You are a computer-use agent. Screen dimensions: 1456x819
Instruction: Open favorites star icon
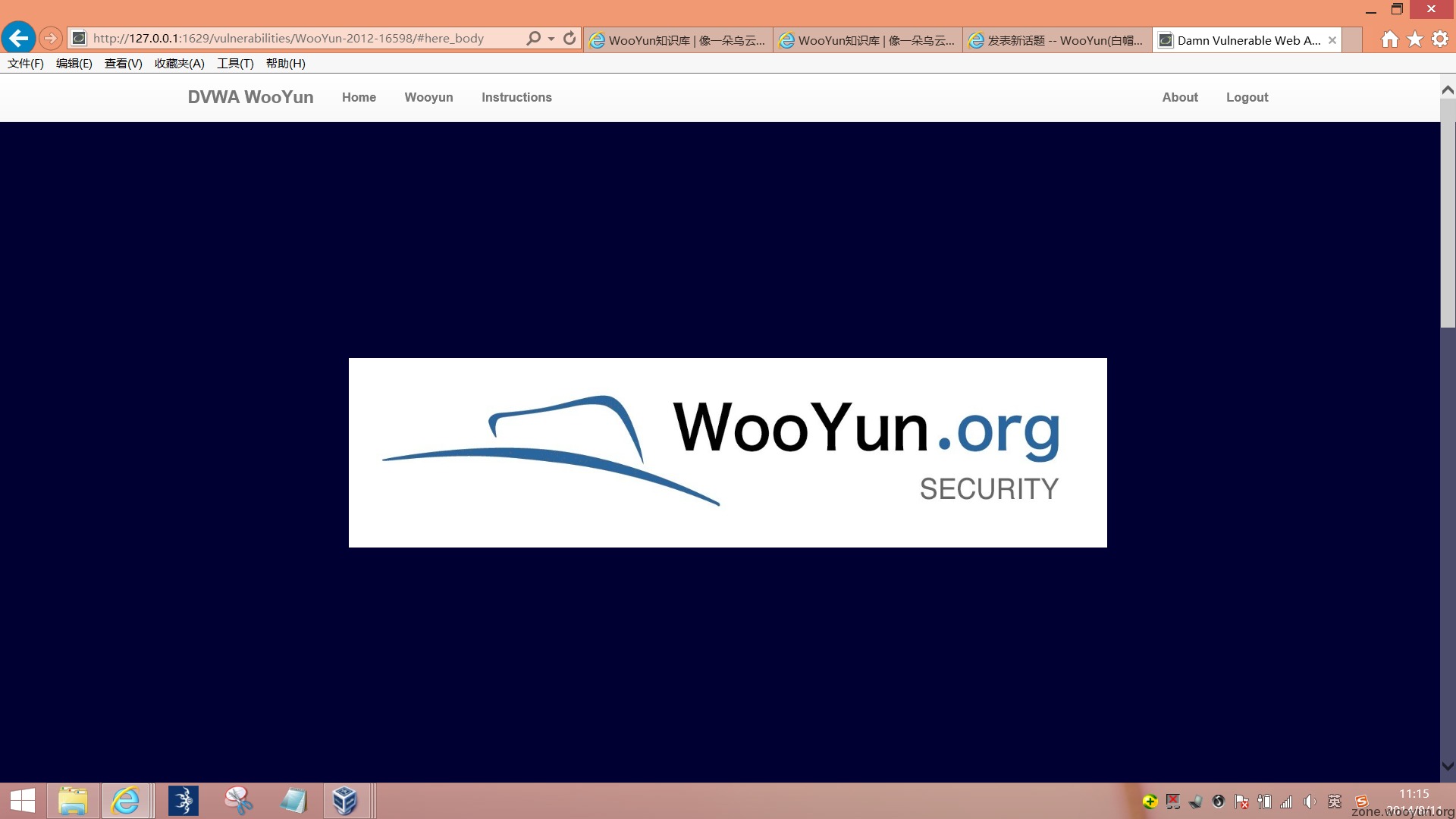(x=1415, y=39)
